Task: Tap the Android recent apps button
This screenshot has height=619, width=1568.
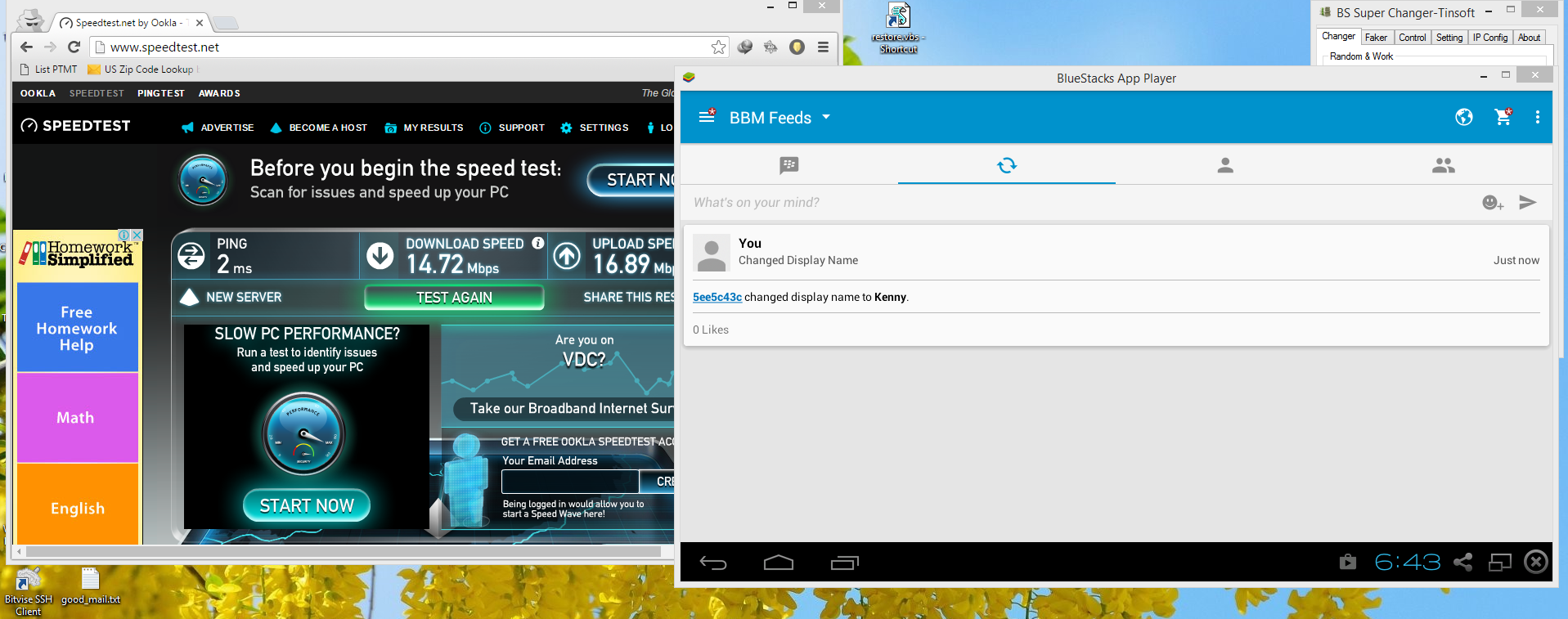Action: pos(845,563)
